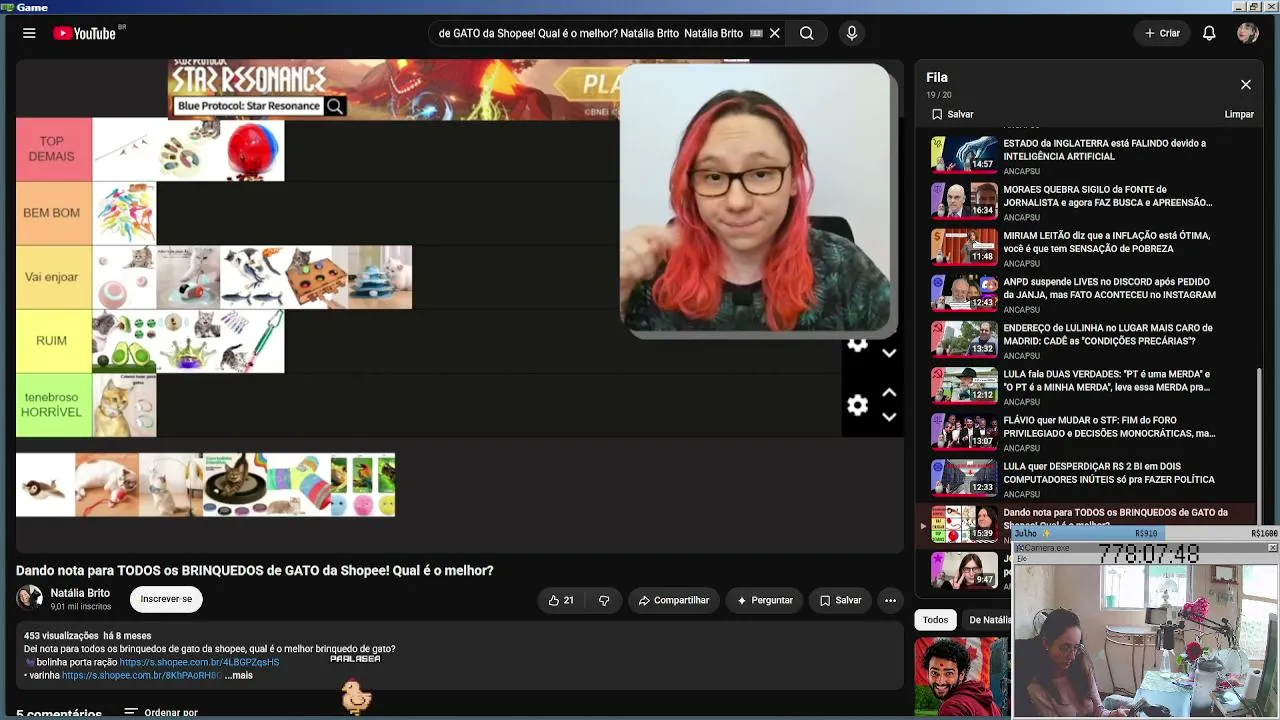Close the Fila queue panel
Screen dimensions: 1280x720
pos(1245,85)
